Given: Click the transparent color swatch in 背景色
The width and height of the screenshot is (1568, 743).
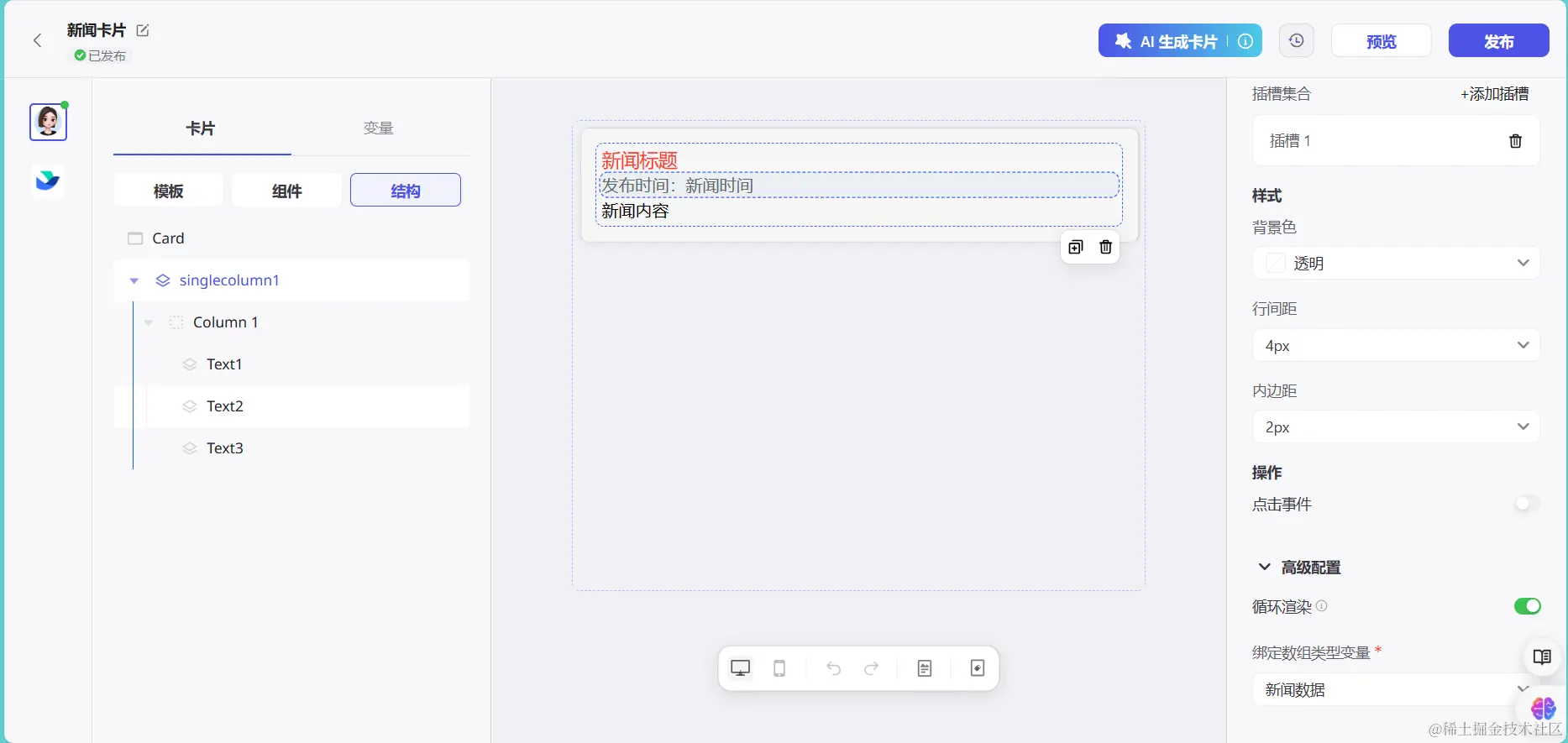Looking at the screenshot, I should coord(1275,264).
